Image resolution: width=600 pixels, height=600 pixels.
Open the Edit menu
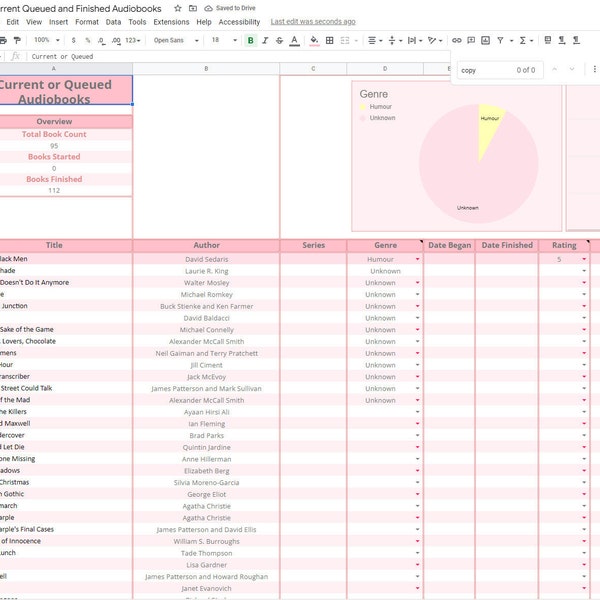click(13, 22)
